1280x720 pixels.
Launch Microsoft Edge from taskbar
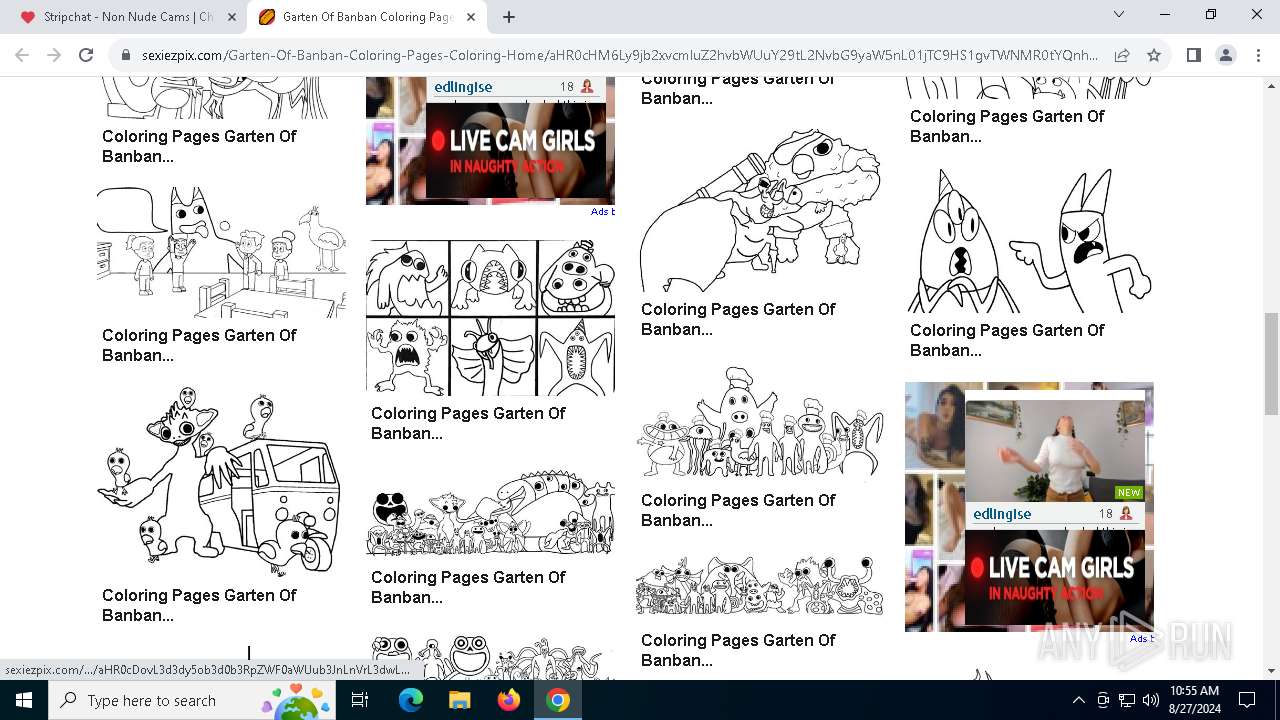[x=411, y=700]
